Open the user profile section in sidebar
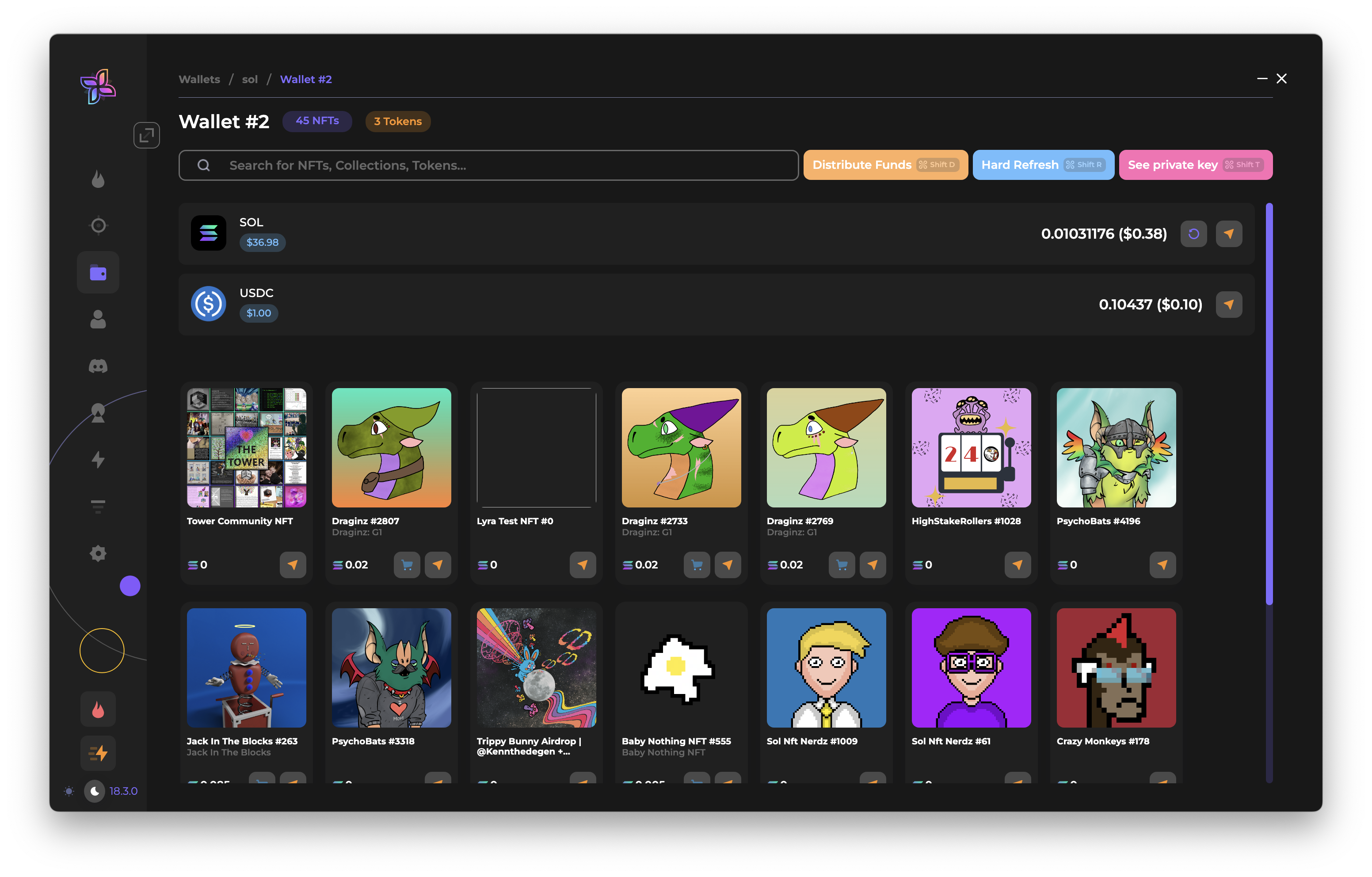Viewport: 1372px width, 877px height. (x=98, y=319)
